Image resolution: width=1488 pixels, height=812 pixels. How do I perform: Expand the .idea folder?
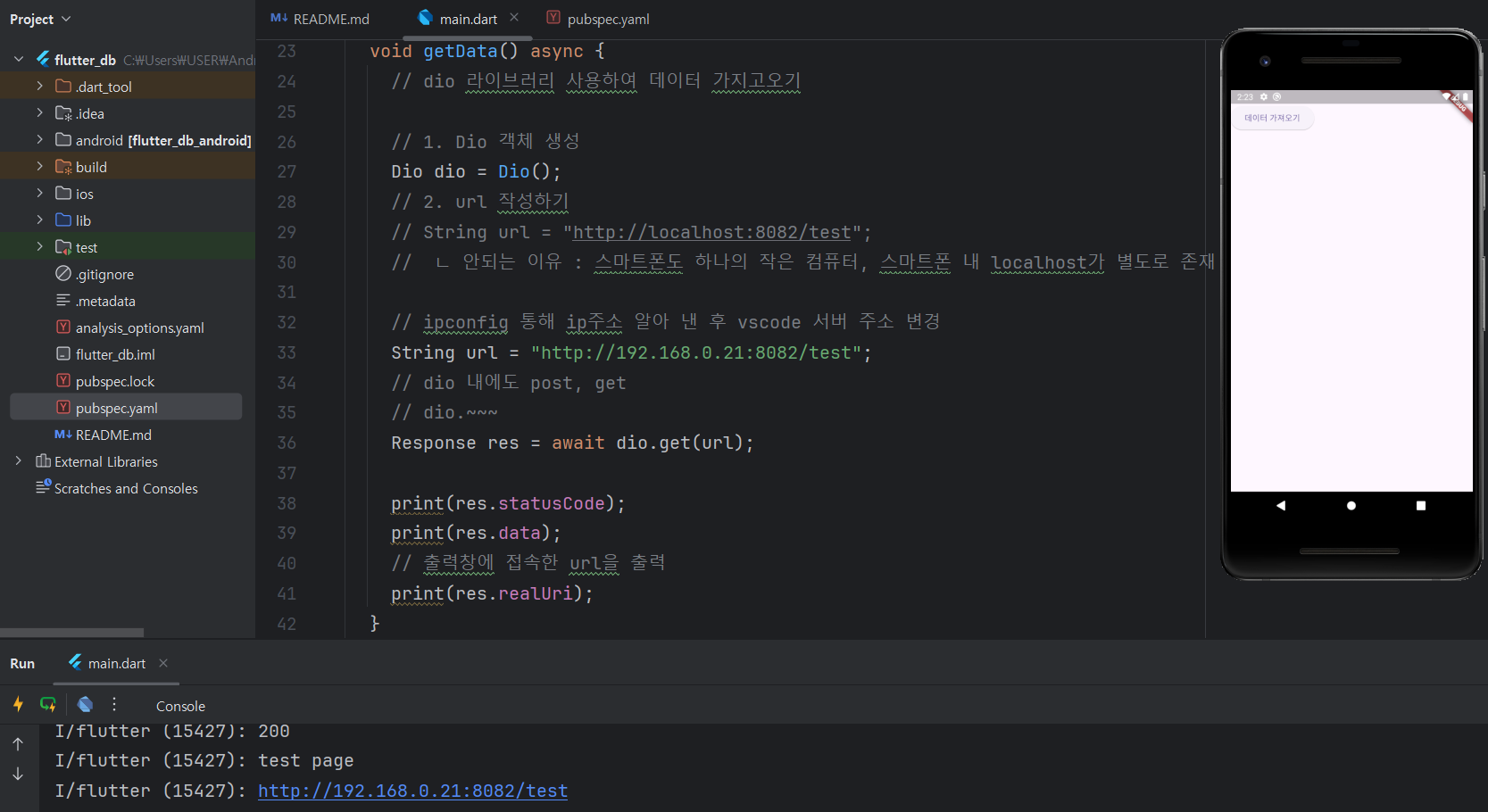click(39, 113)
